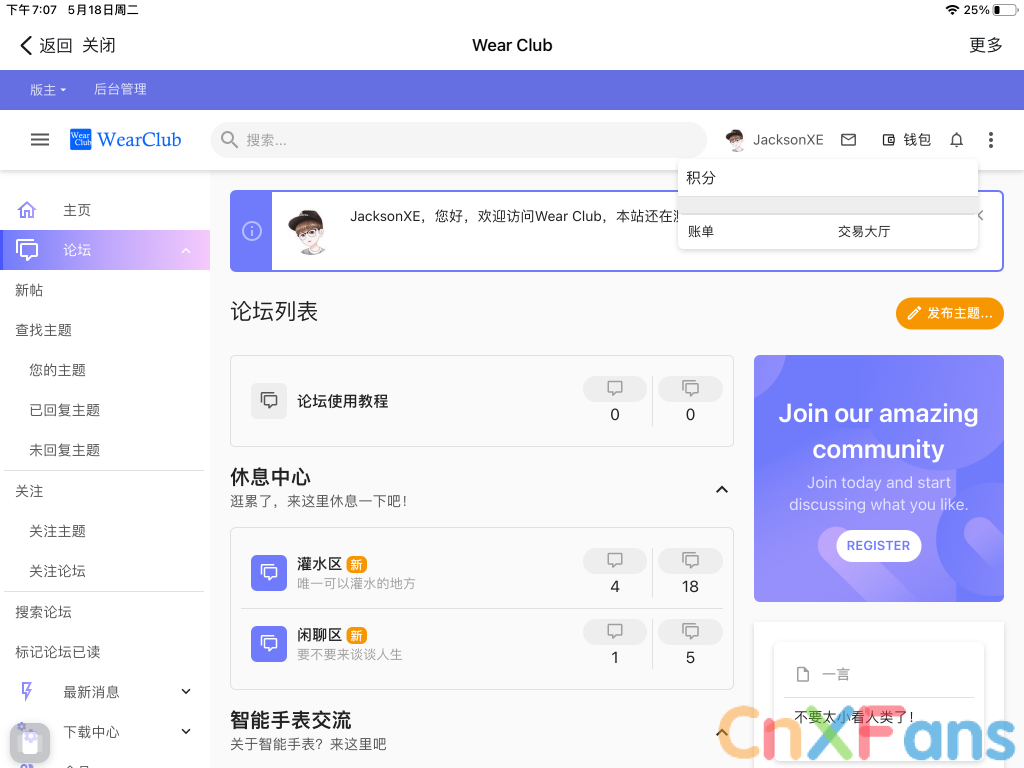The image size is (1024, 768).
Task: Click the 闲聊区 forum icon
Action: 269,644
